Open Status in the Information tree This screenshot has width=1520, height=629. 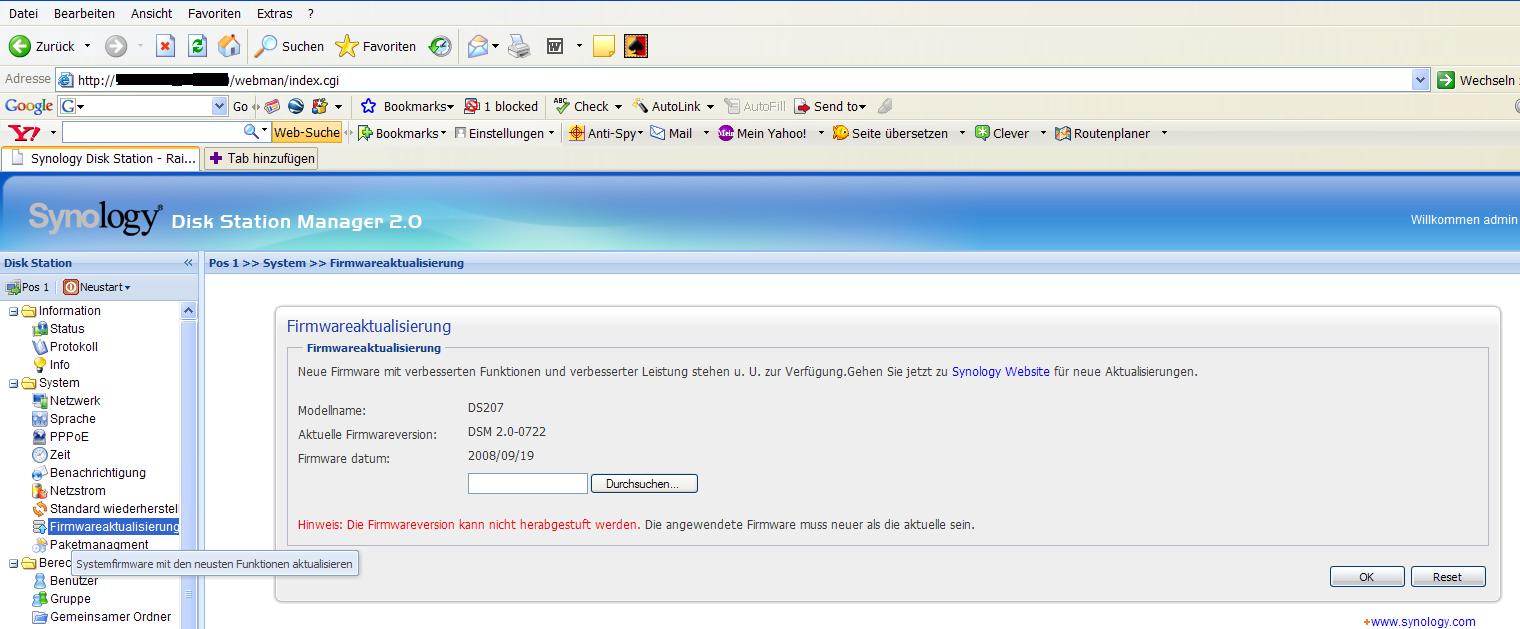coord(67,329)
